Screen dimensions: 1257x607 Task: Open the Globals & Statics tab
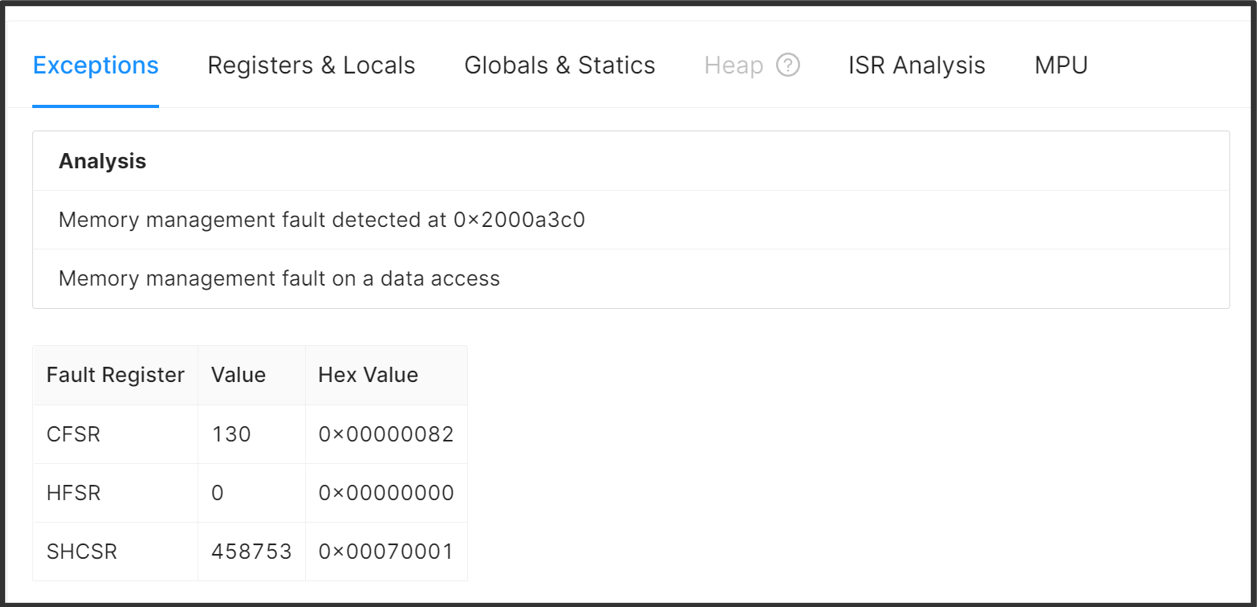[559, 64]
